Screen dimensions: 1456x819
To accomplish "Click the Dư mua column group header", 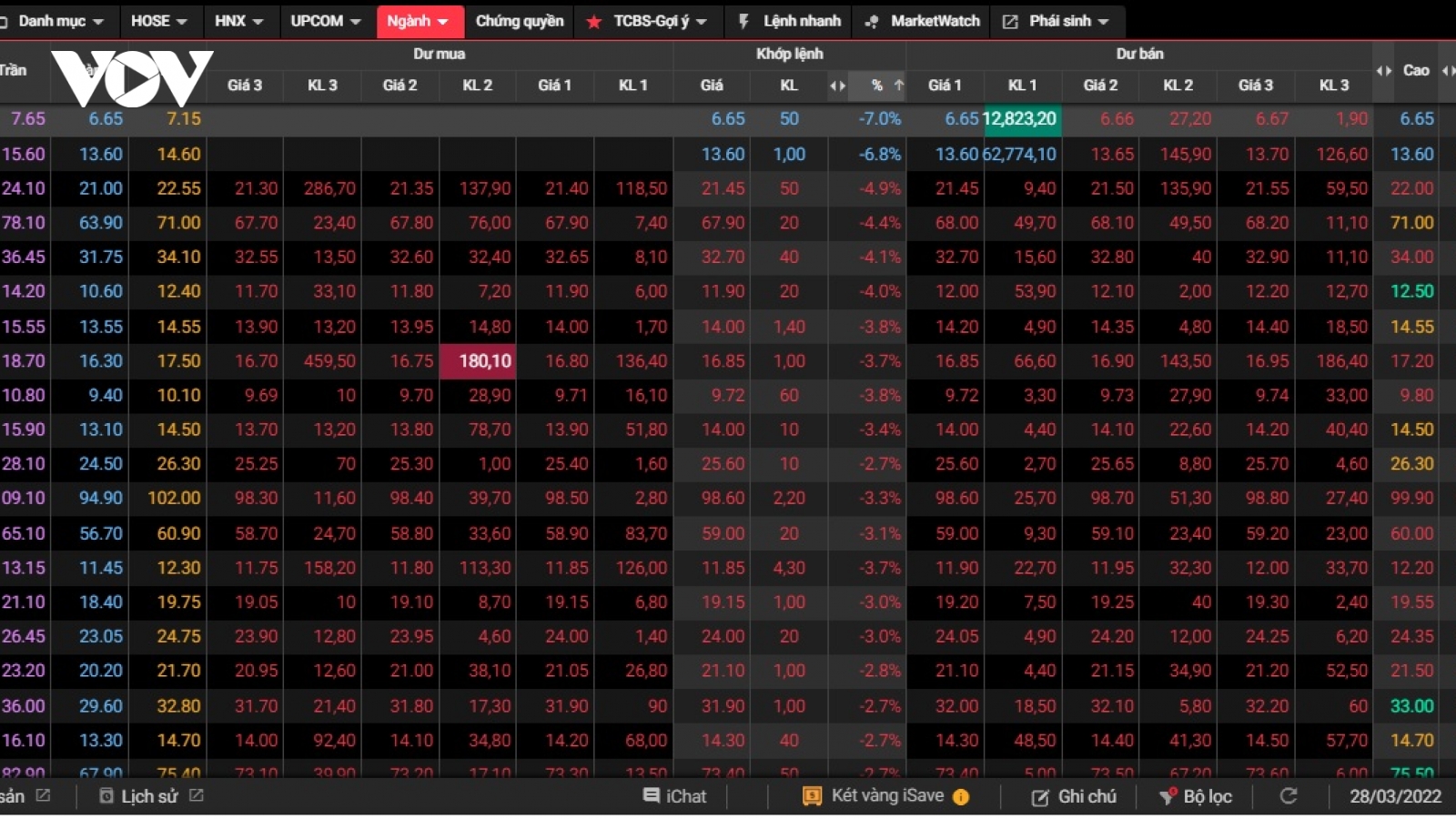I will click(440, 54).
